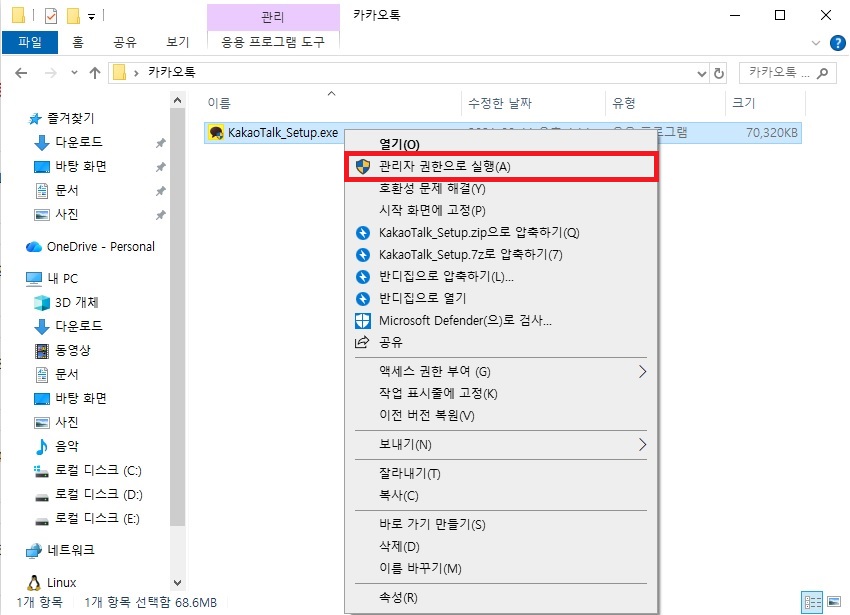Click the admin shield icon in context menu

[363, 166]
